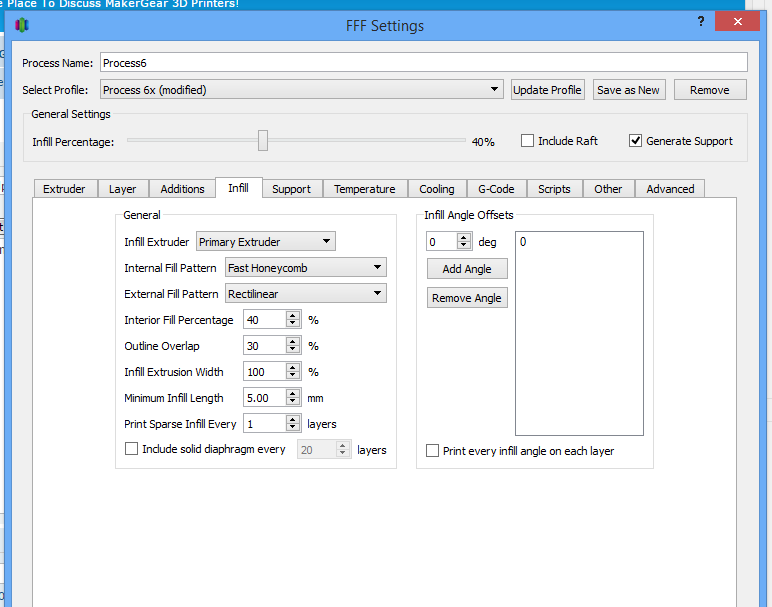Decrease Outline Overlap using down arrow
Viewport: 772px width, 607px height.
(293, 350)
